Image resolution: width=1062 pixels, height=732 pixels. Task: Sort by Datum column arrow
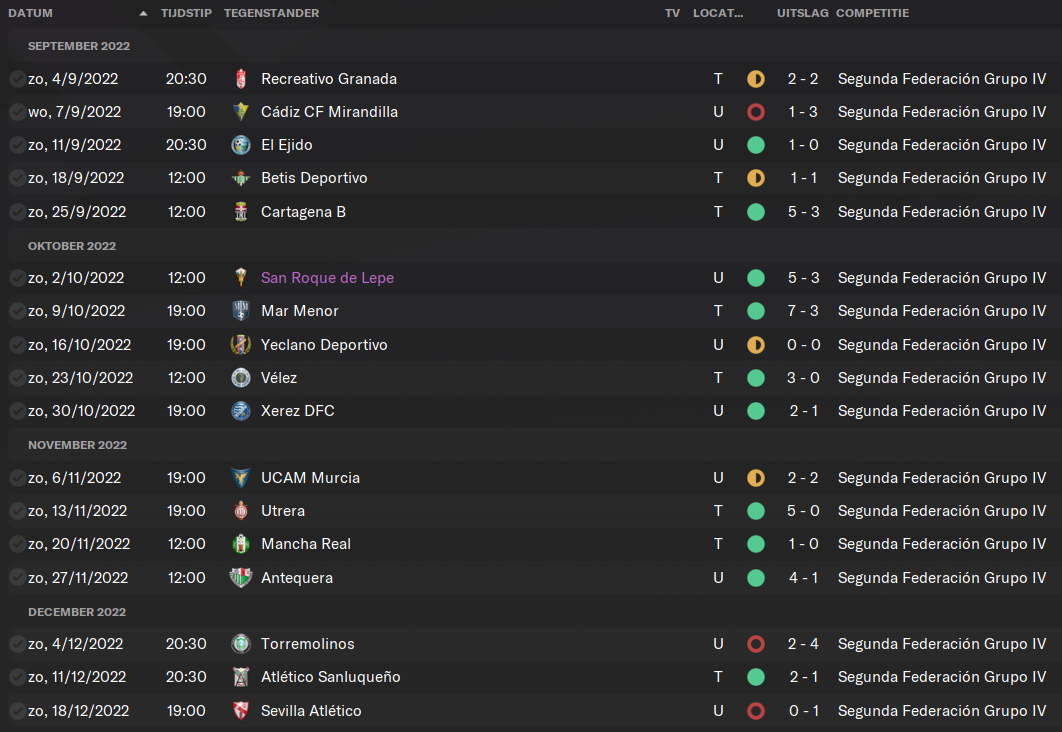143,13
